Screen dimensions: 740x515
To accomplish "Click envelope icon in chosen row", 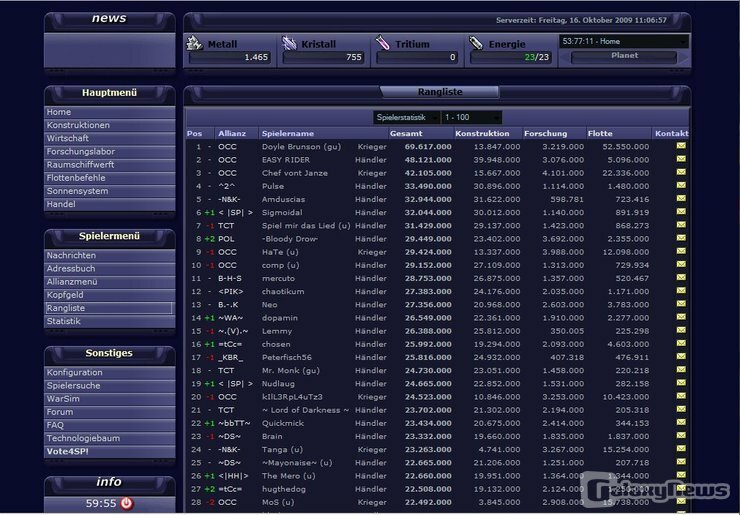I will [681, 344].
